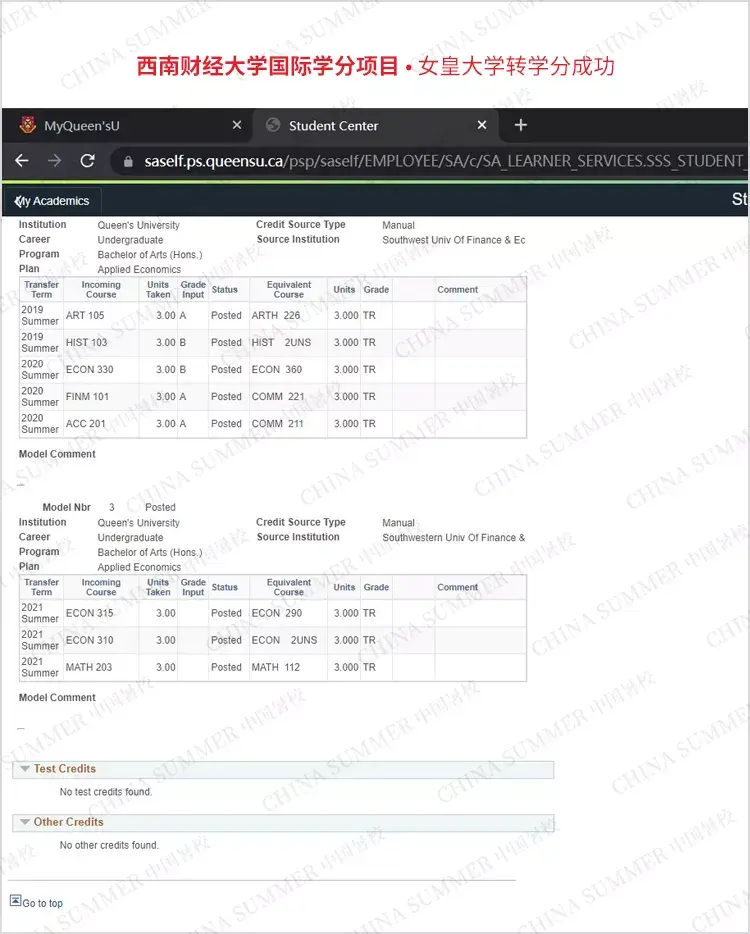Click the Other Credits heading
750x934 pixels.
[x=69, y=822]
